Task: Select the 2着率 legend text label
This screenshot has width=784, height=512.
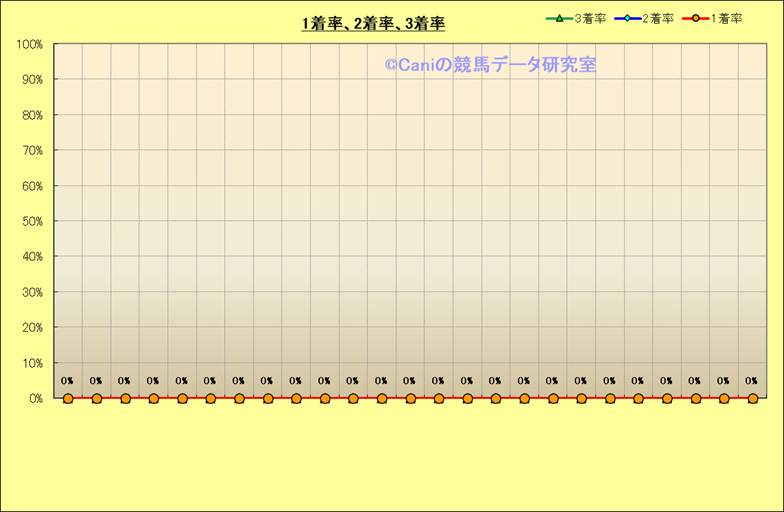Action: [658, 18]
